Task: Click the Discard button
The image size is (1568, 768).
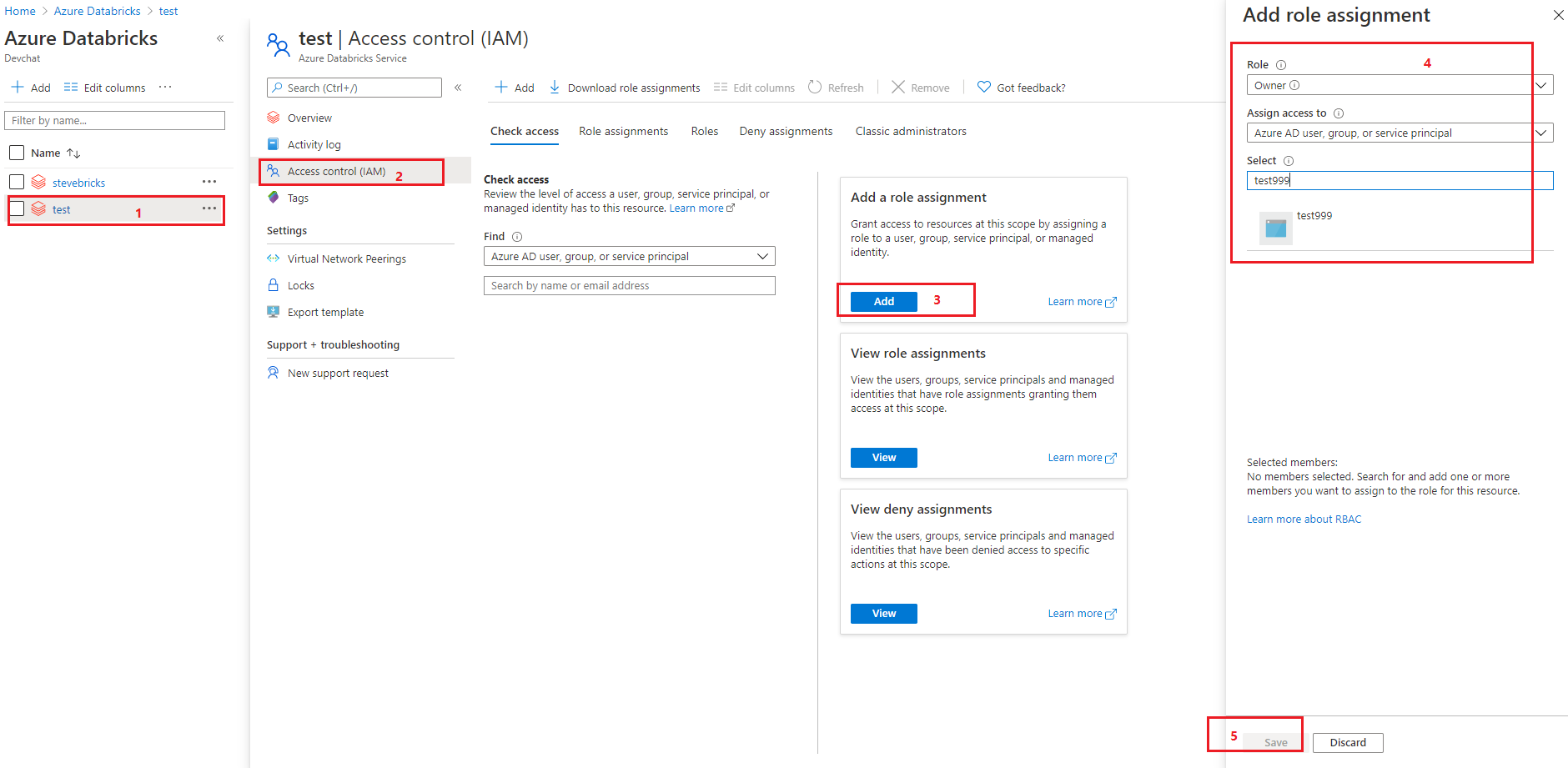Action: pos(1348,743)
